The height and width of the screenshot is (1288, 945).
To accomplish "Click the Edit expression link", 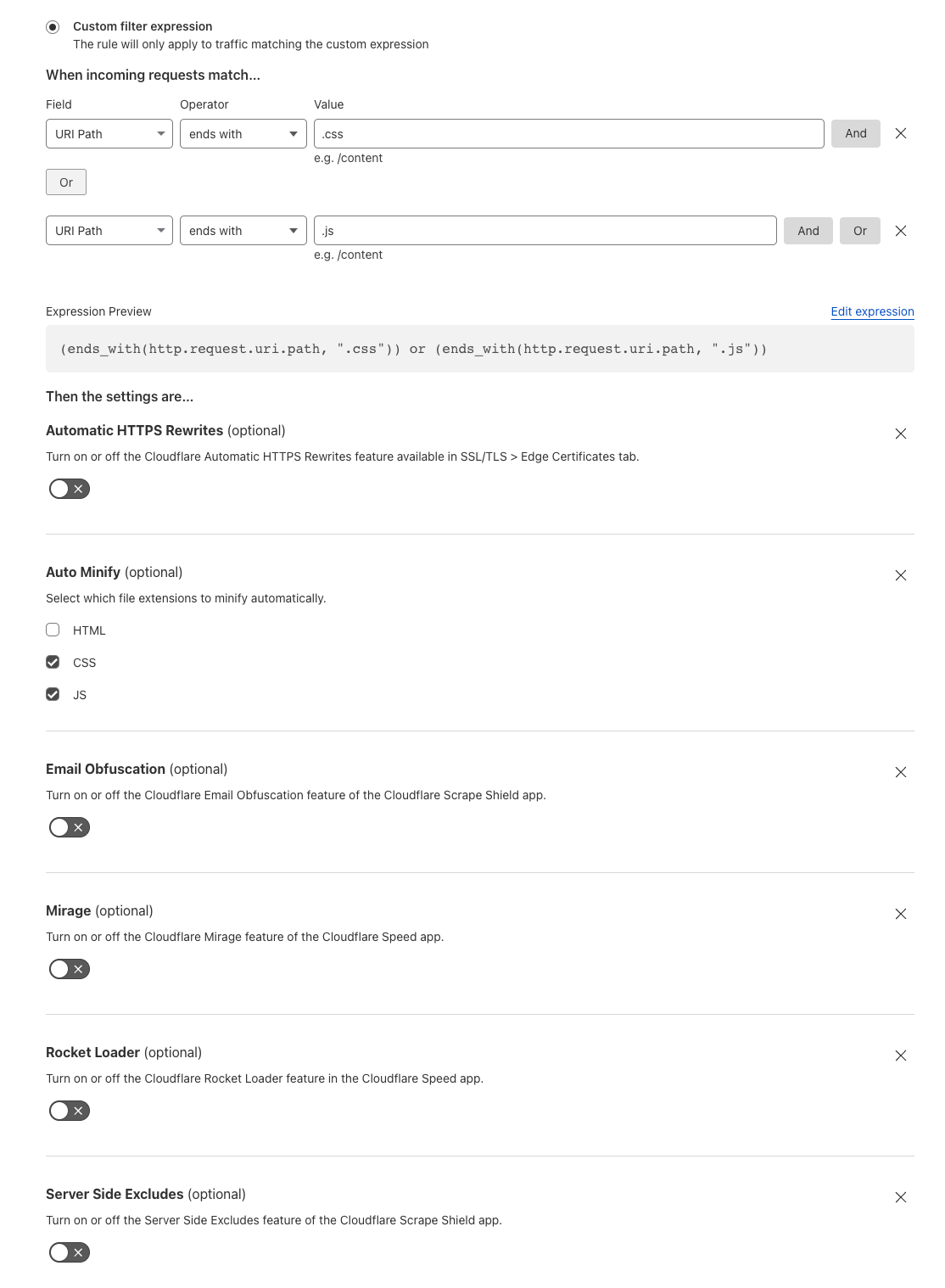I will (x=872, y=311).
